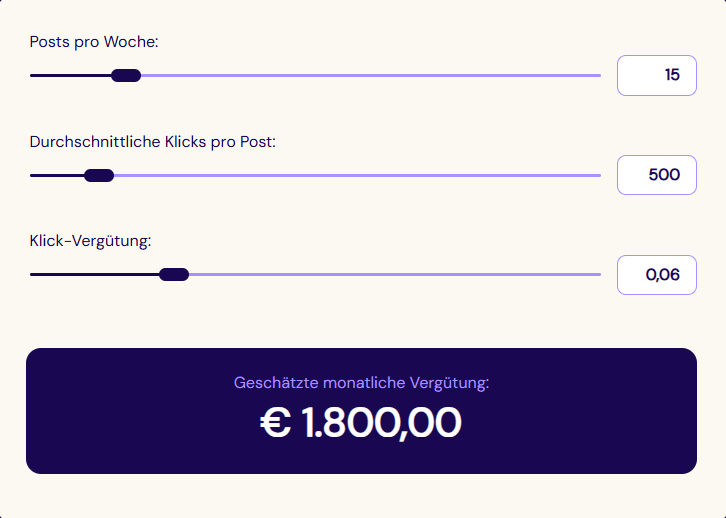Click the Klick-Vergütung slider handle
The image size is (726, 518).
[174, 274]
